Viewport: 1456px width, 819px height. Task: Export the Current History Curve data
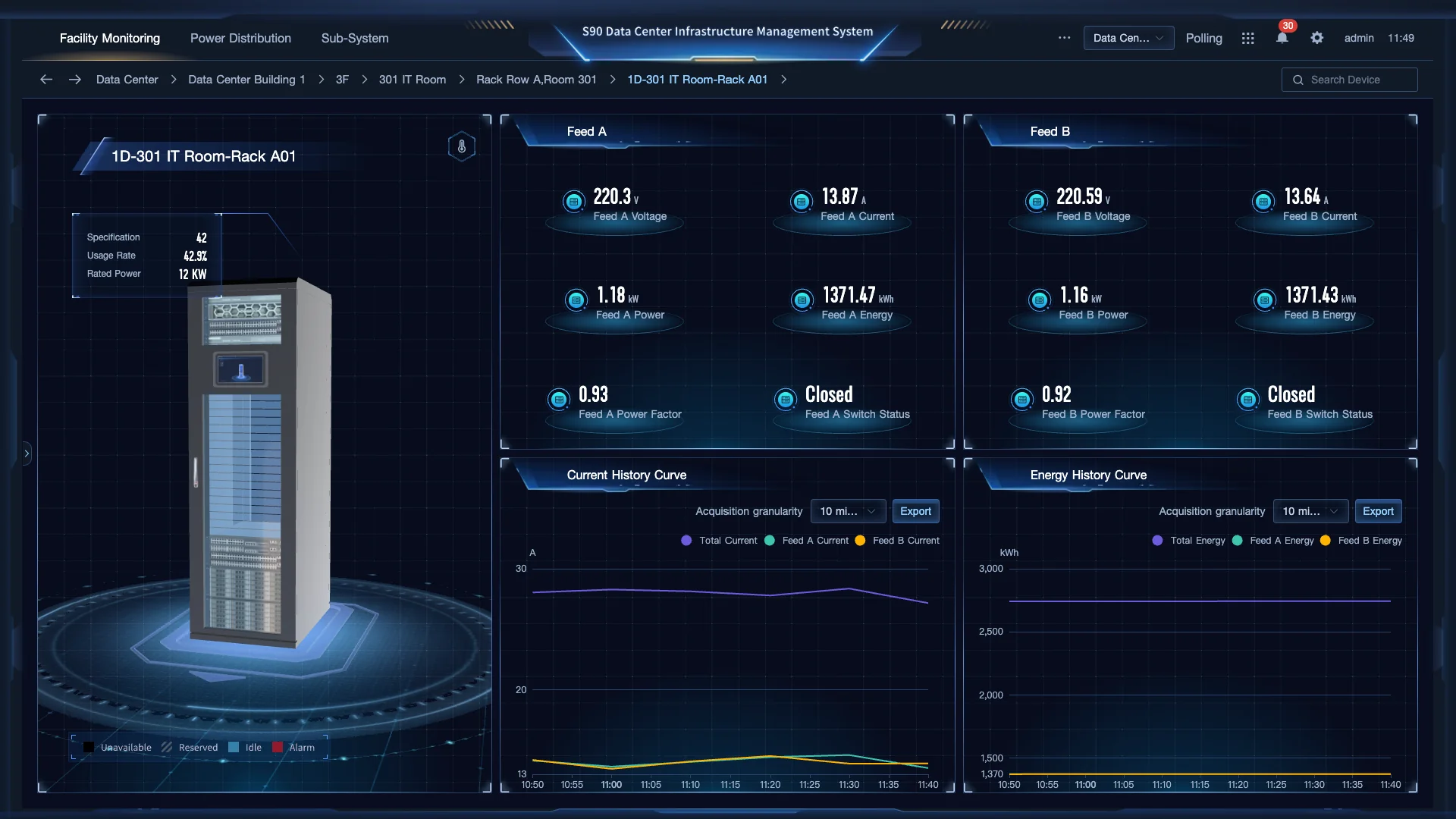(x=915, y=511)
